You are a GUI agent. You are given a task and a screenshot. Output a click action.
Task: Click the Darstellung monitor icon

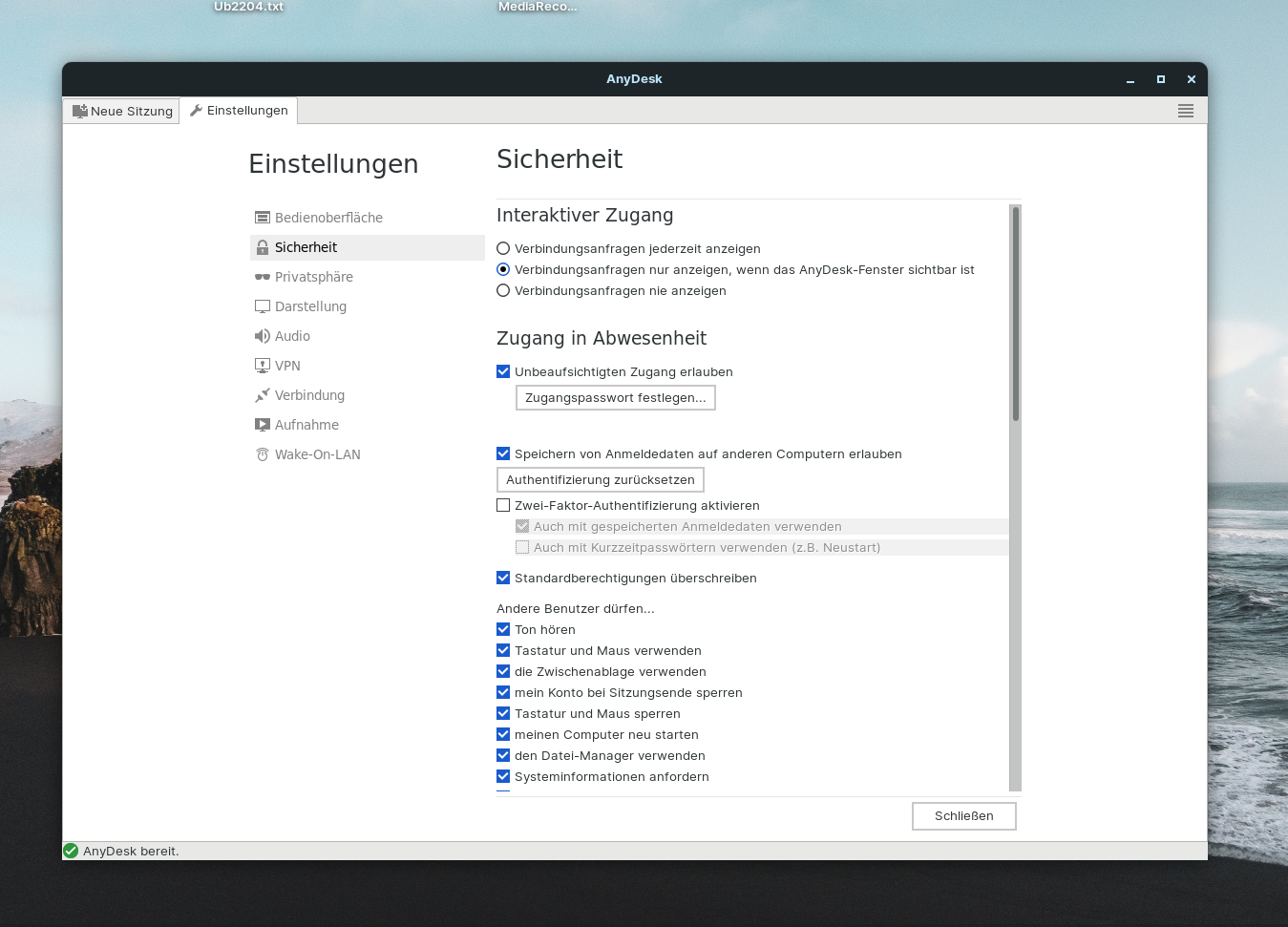click(263, 306)
